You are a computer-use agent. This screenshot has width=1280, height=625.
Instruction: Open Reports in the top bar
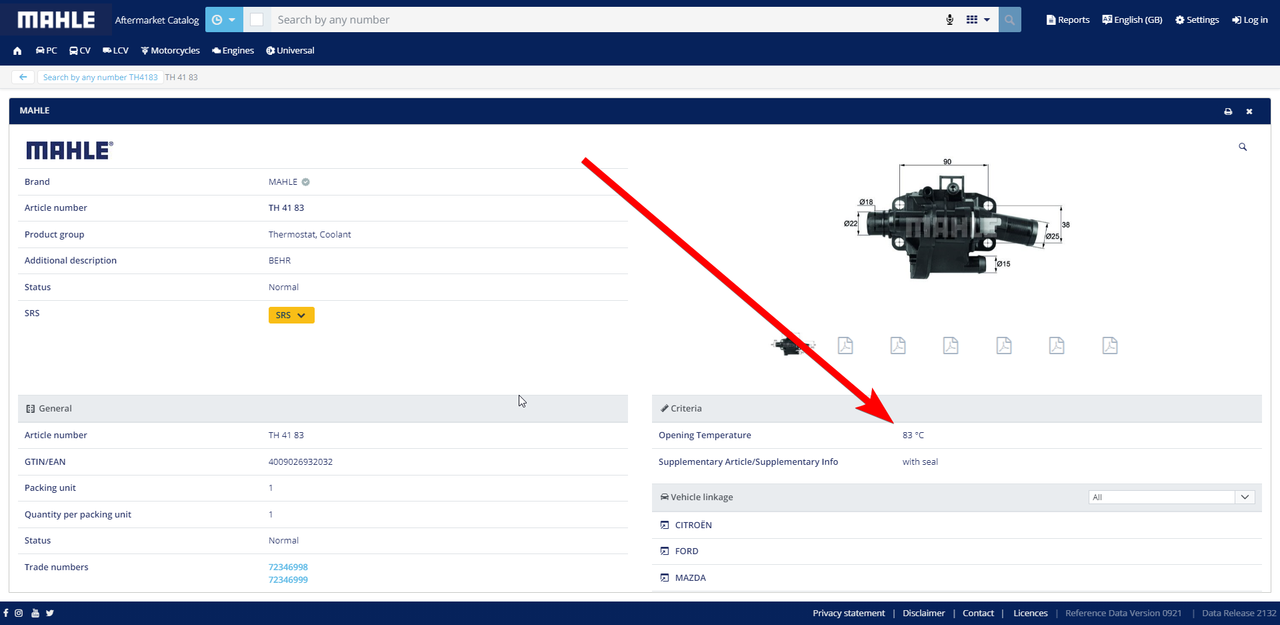[1068, 19]
